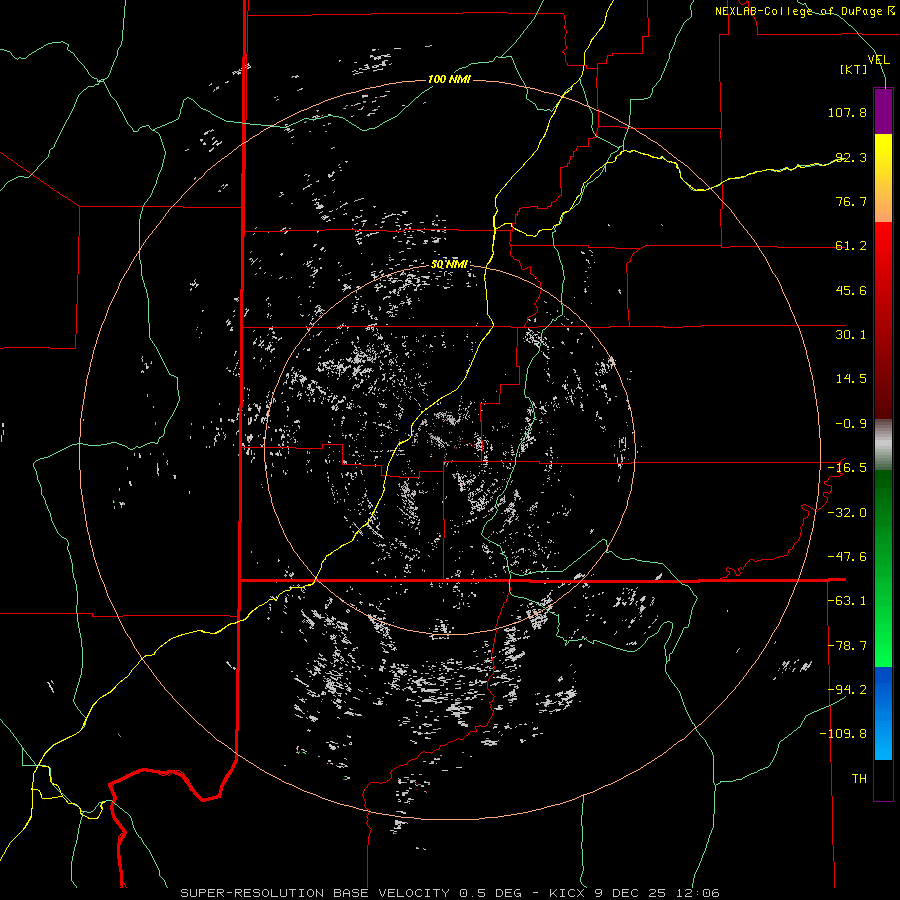This screenshot has width=900, height=900.
Task: Click the yellow-orange segment of velocity color bar
Action: (883, 178)
